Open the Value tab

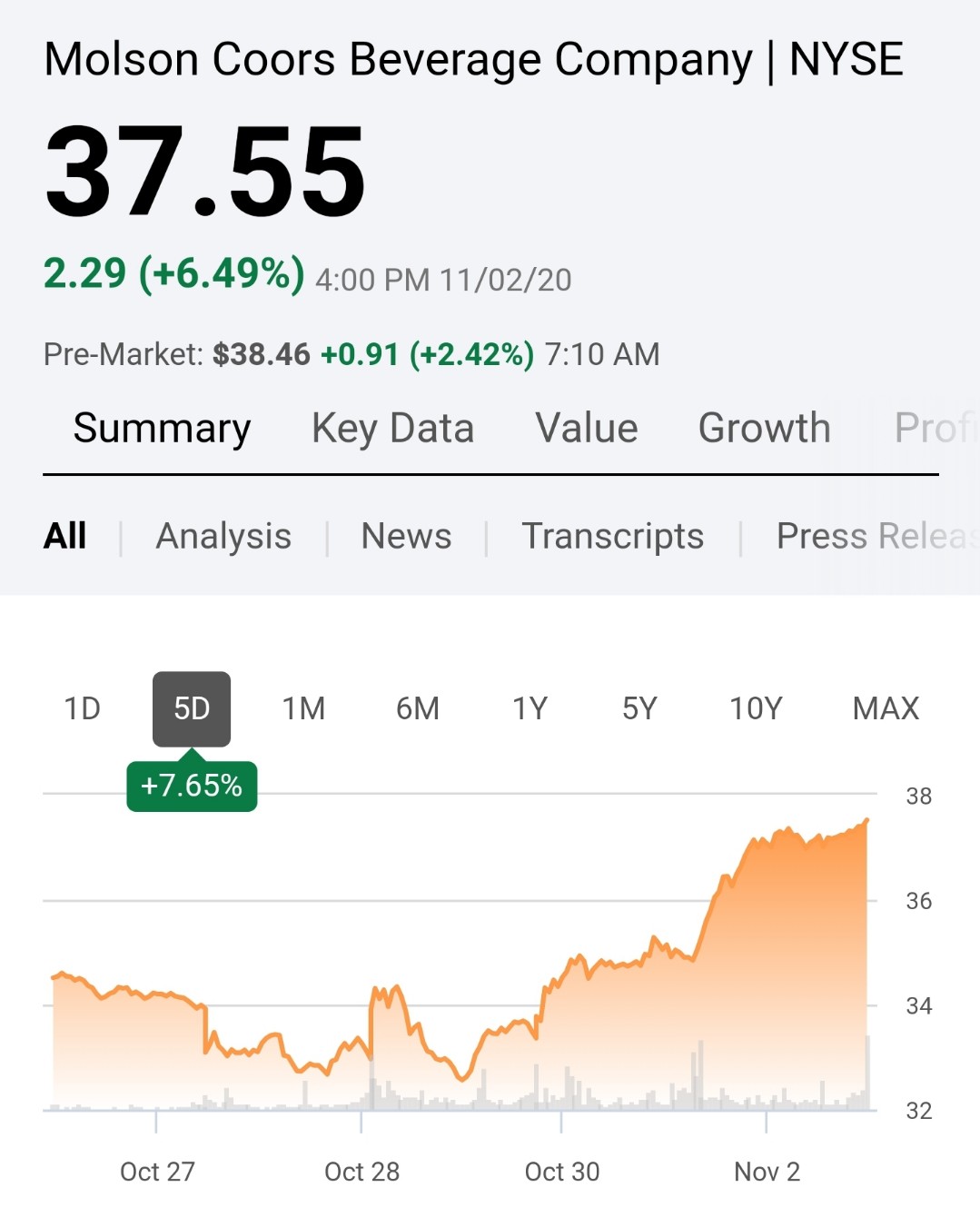[587, 429]
